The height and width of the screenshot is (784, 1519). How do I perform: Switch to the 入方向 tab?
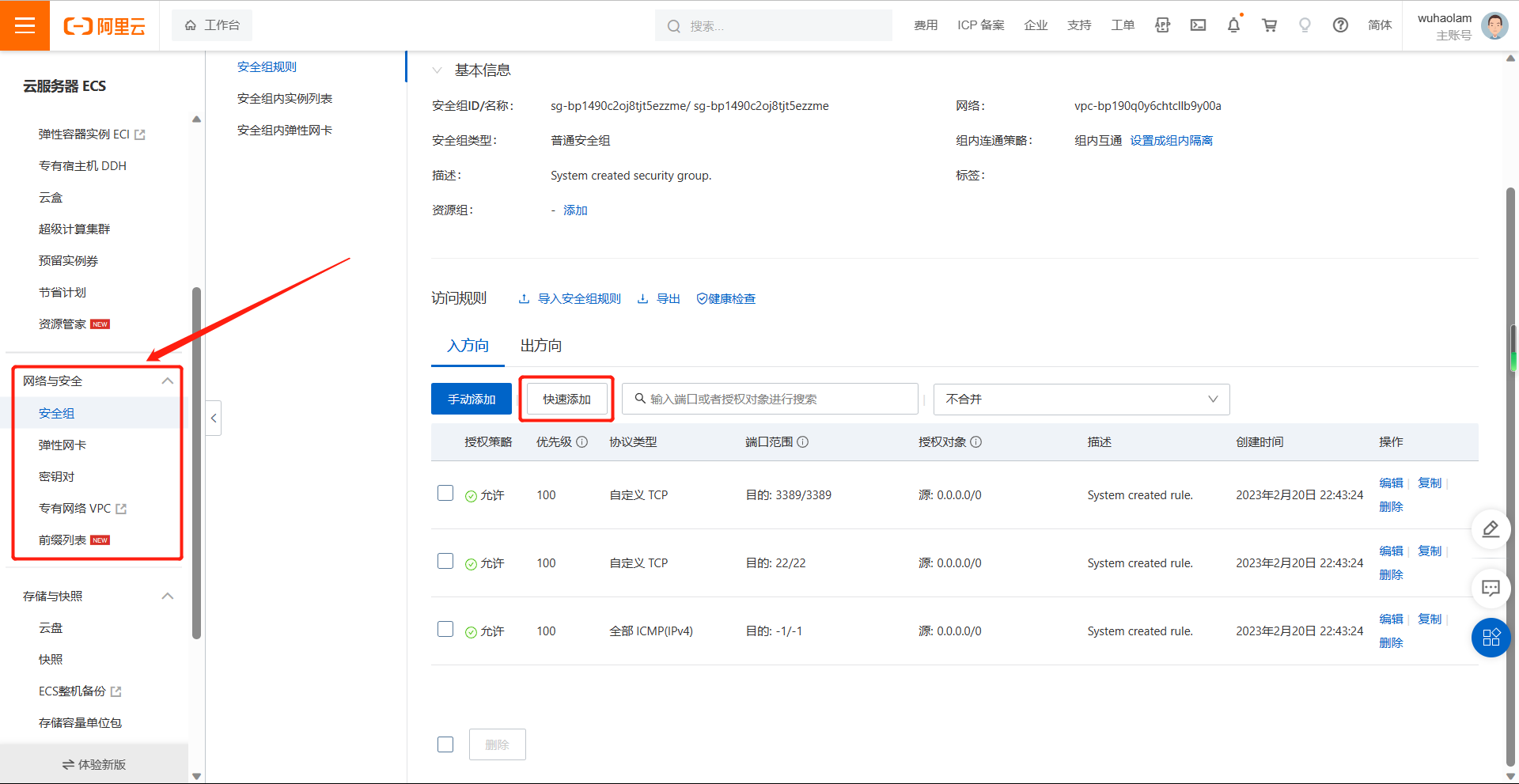[468, 346]
